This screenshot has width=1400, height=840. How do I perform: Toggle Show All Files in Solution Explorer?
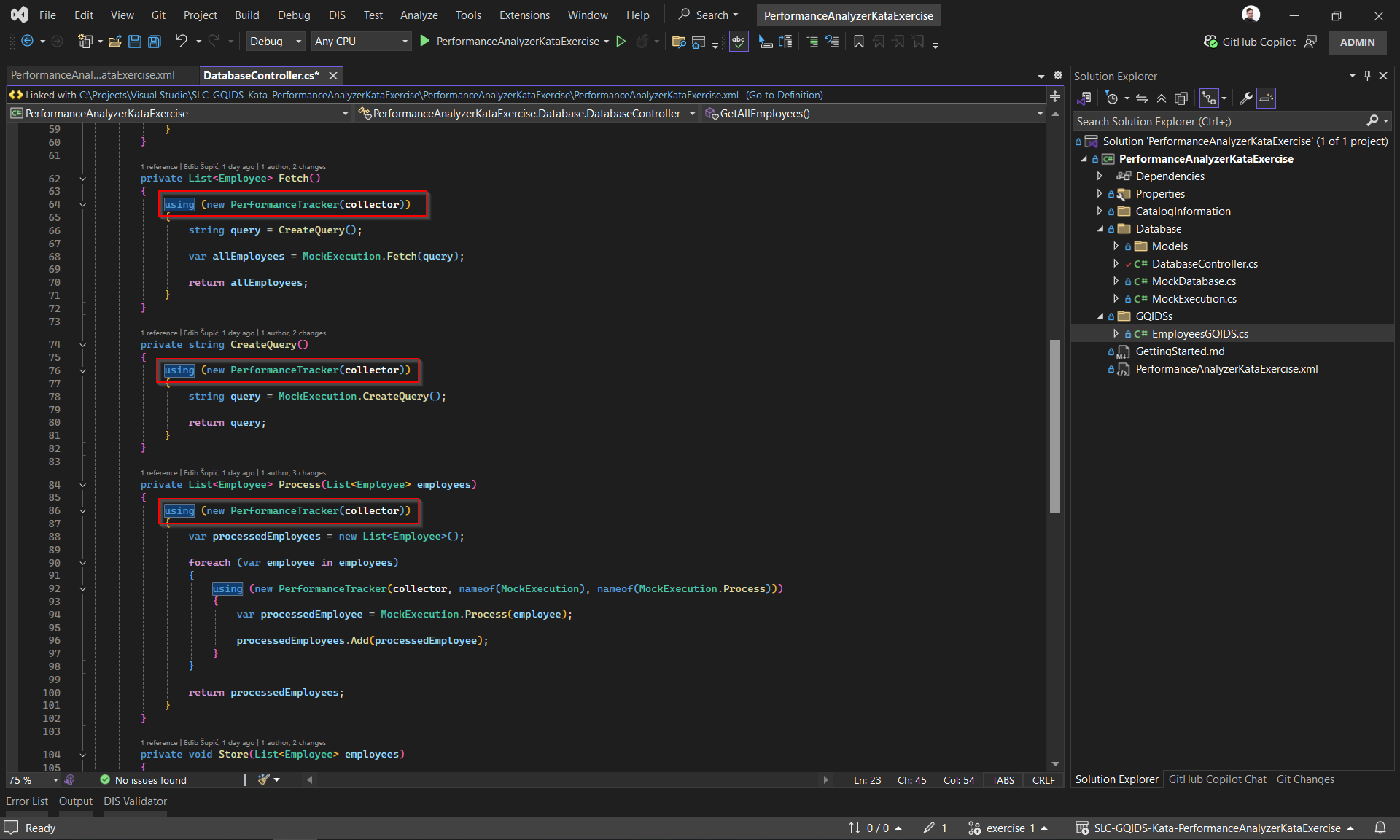pos(1181,98)
